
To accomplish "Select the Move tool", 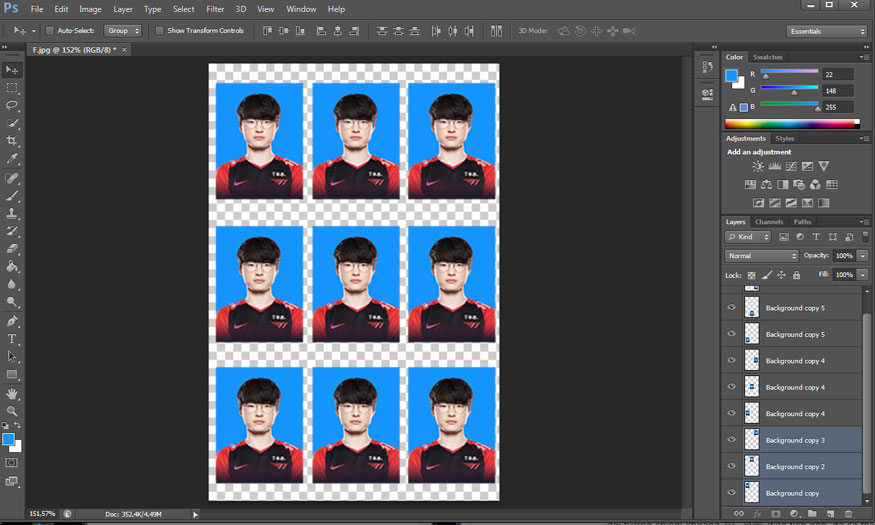I will tap(12, 70).
